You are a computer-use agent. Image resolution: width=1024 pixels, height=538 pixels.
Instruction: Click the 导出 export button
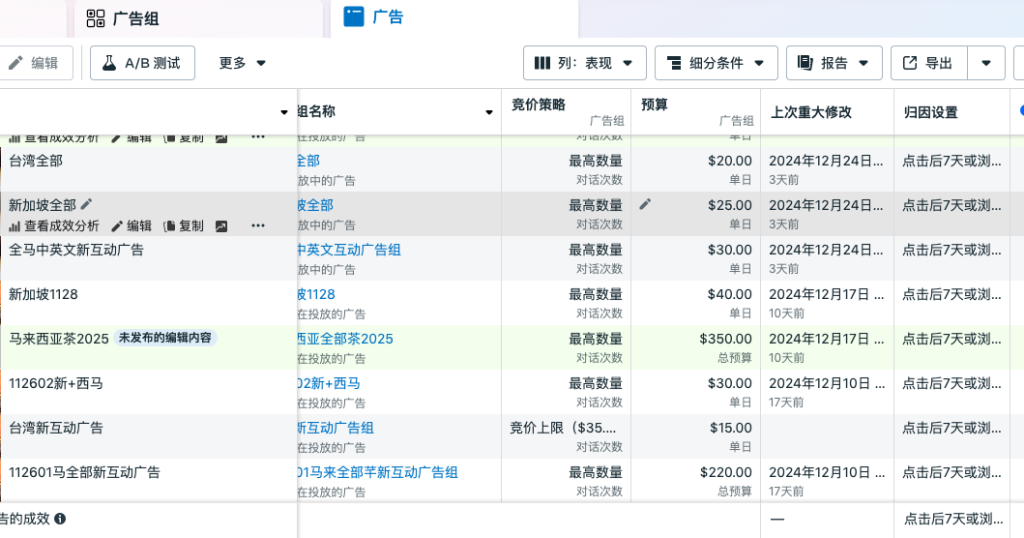point(927,63)
